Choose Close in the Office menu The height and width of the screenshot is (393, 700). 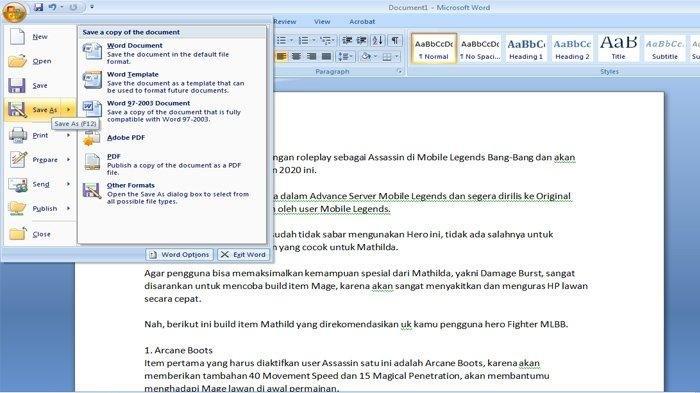click(40, 234)
